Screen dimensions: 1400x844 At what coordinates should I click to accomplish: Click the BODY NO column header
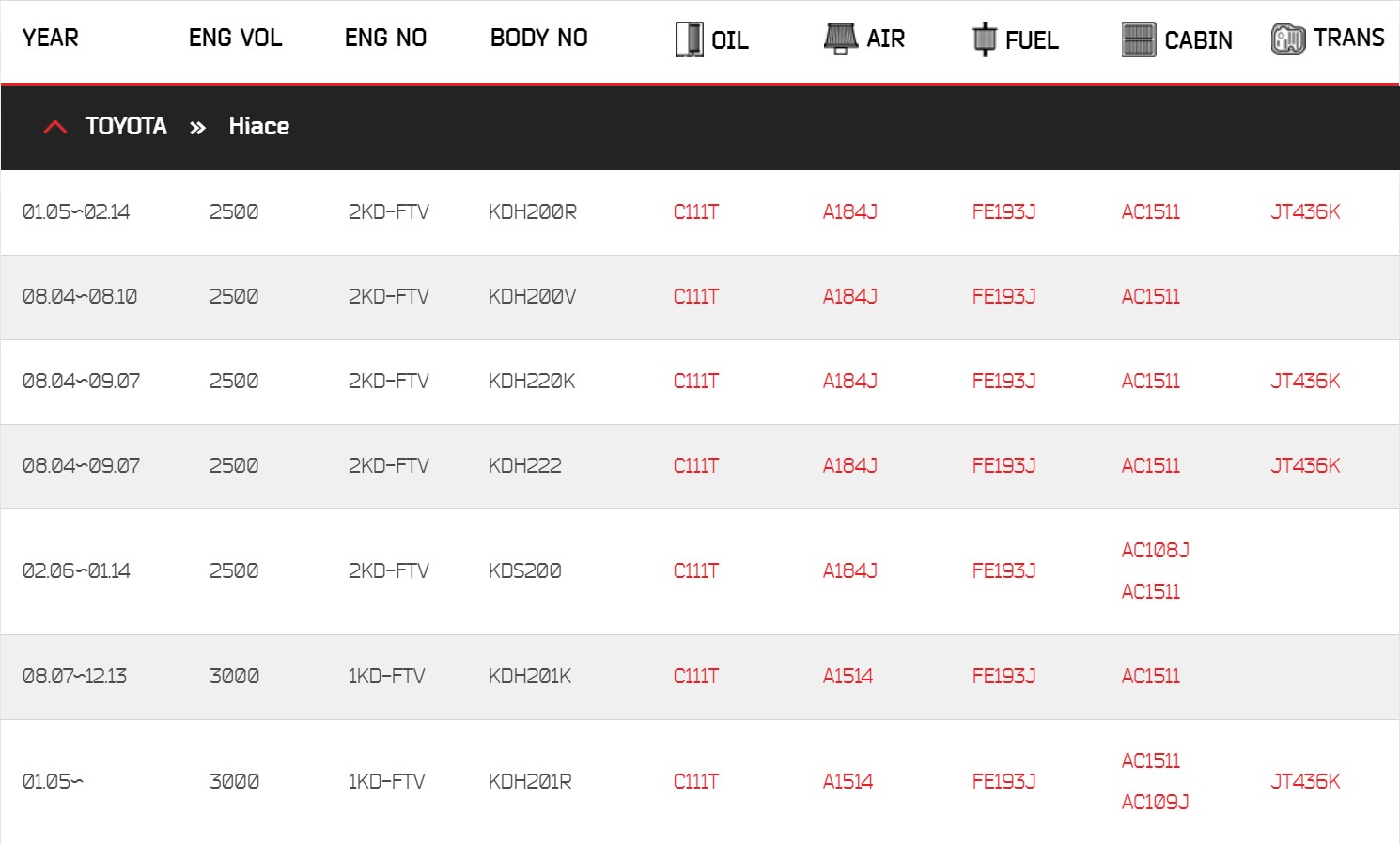539,39
